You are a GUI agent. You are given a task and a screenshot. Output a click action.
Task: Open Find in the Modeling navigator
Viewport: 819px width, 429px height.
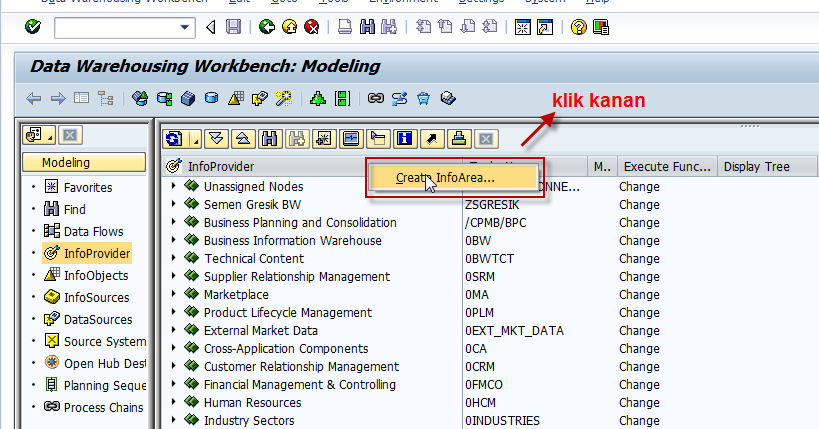(75, 209)
